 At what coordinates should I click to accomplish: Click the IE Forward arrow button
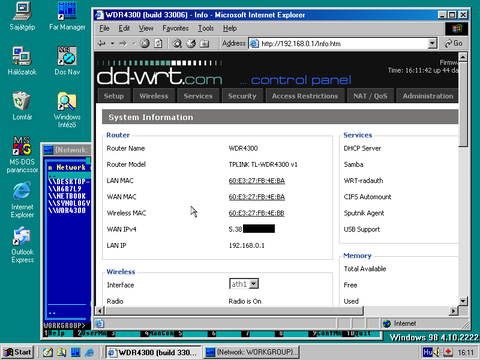click(123, 43)
